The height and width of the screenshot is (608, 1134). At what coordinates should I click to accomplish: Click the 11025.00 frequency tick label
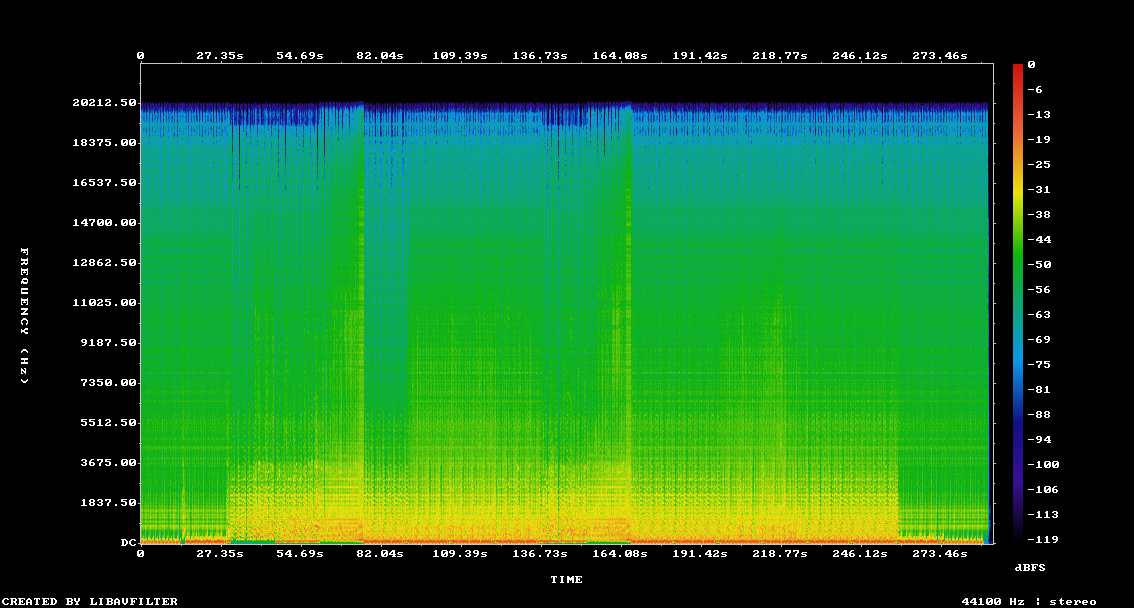[104, 303]
